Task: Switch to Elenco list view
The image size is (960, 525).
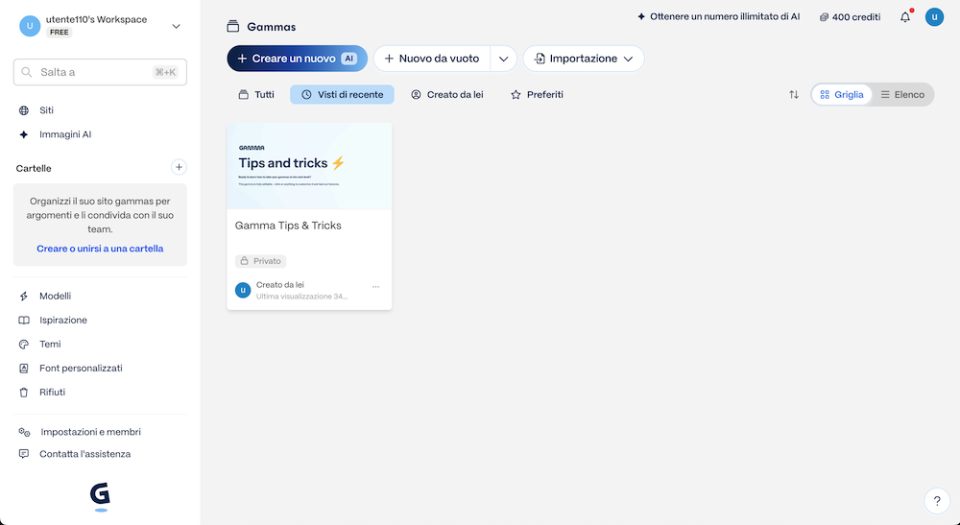Action: coord(902,95)
